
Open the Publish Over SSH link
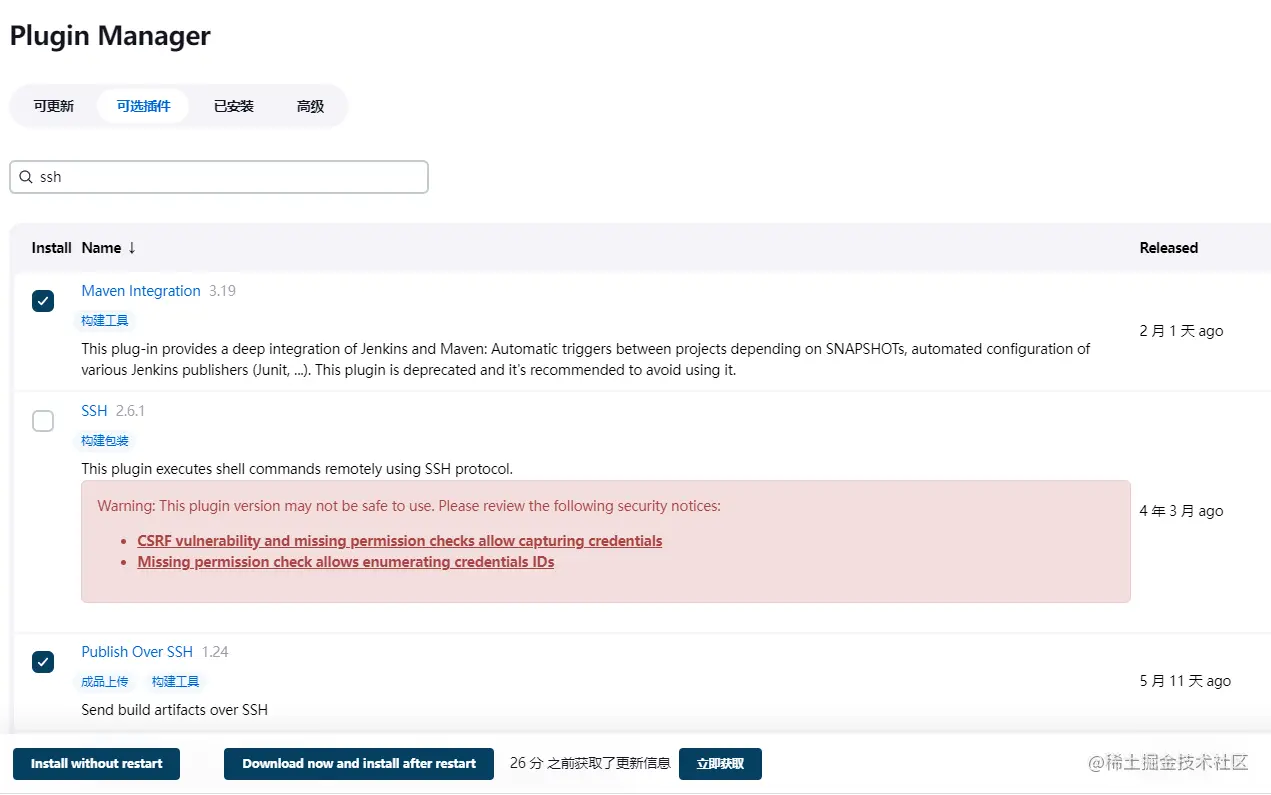click(x=137, y=652)
